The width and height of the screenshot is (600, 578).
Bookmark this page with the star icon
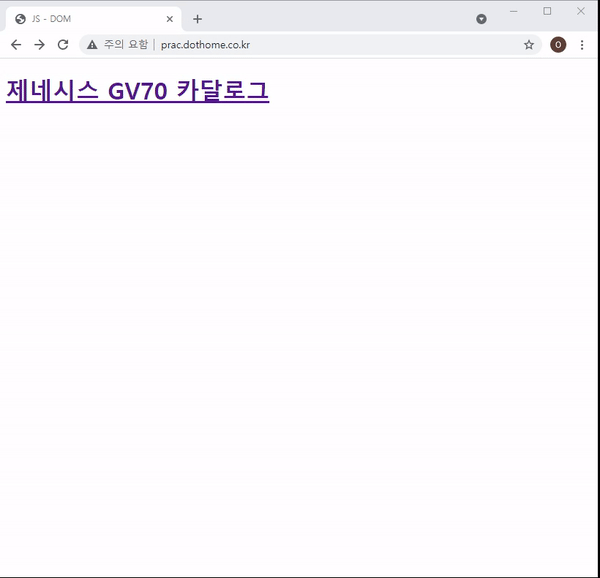tap(529, 45)
